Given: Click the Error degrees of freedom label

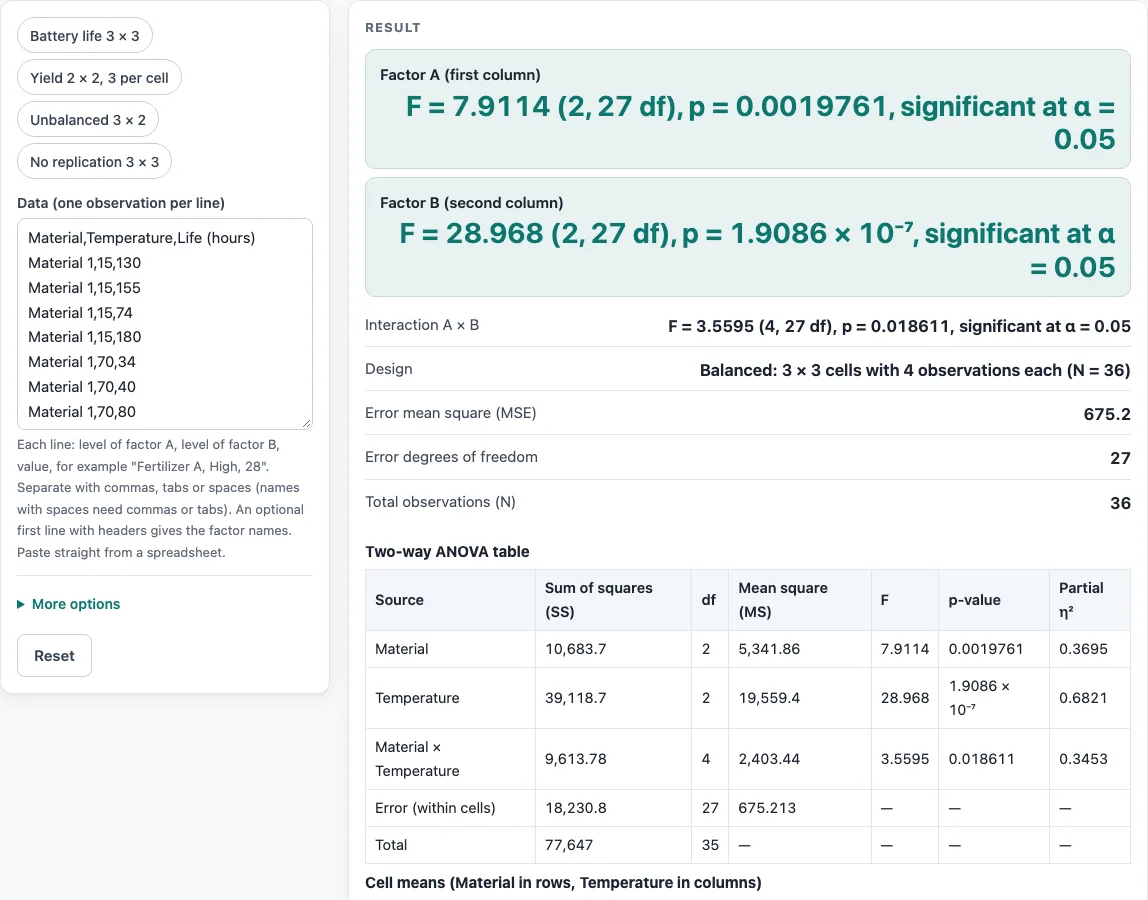Looking at the screenshot, I should [451, 457].
